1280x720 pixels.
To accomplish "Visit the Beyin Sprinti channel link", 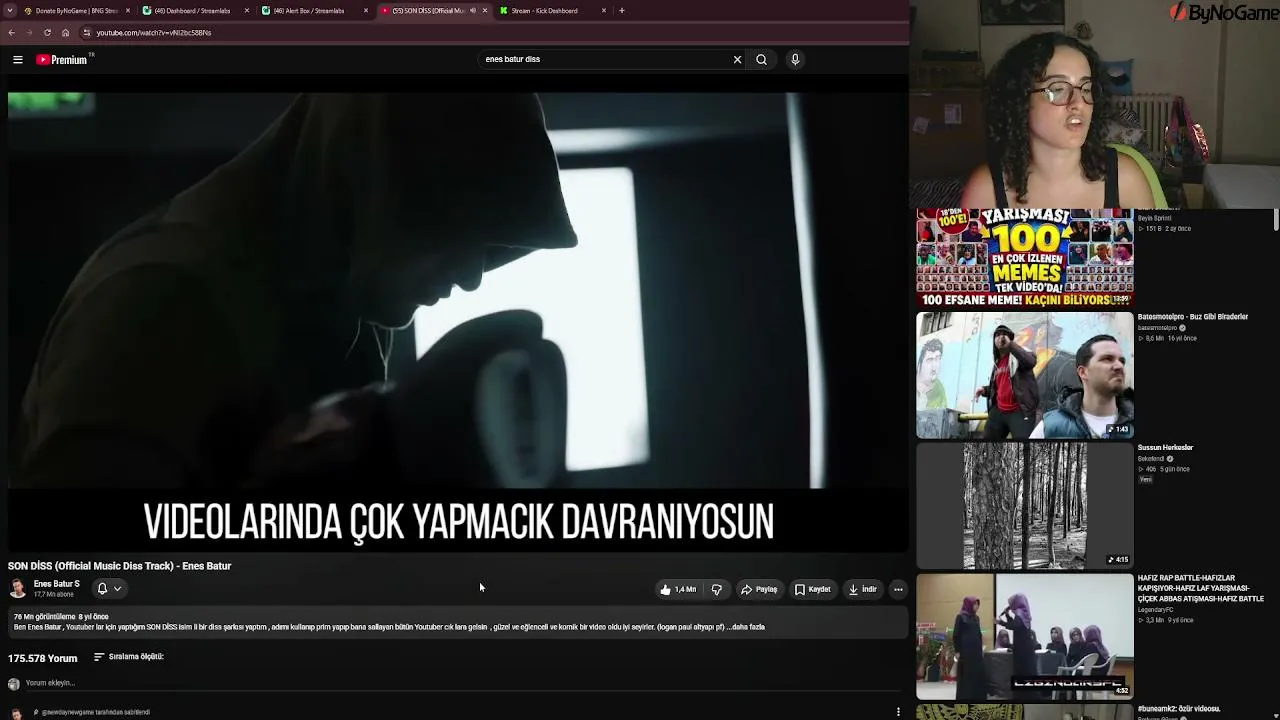I will point(1155,218).
